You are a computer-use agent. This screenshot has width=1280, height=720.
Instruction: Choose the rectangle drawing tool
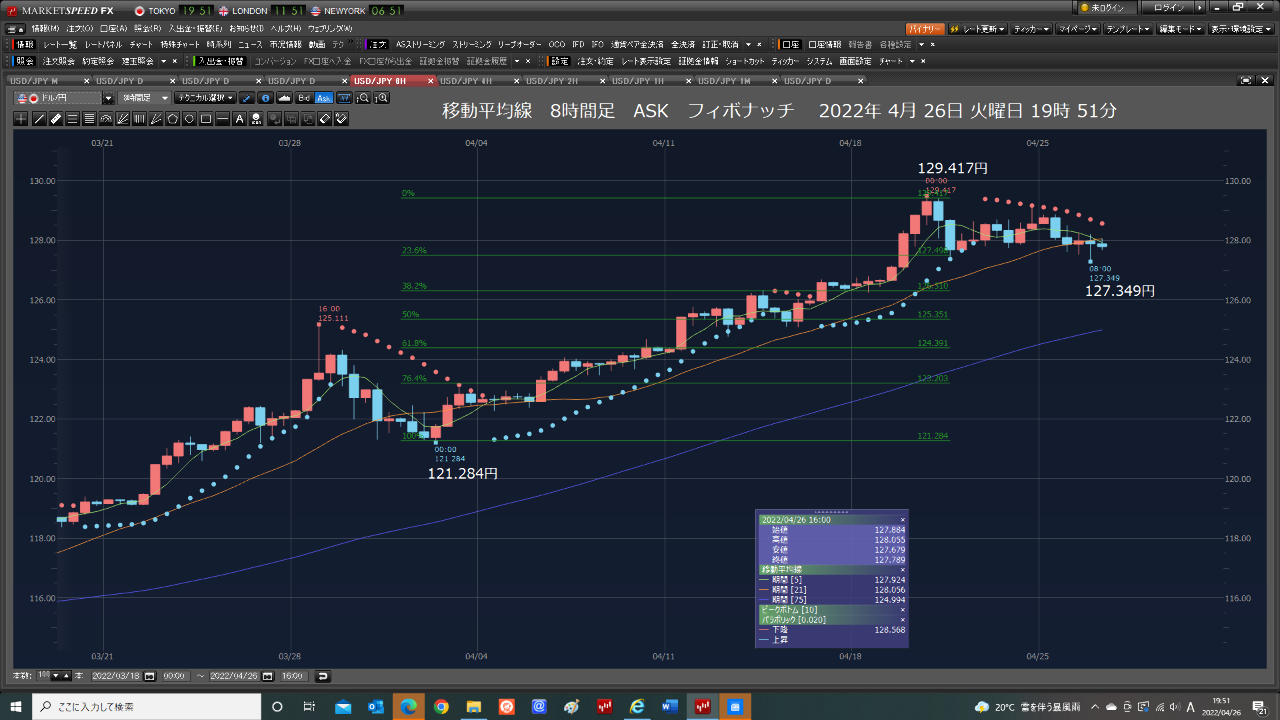pos(205,119)
